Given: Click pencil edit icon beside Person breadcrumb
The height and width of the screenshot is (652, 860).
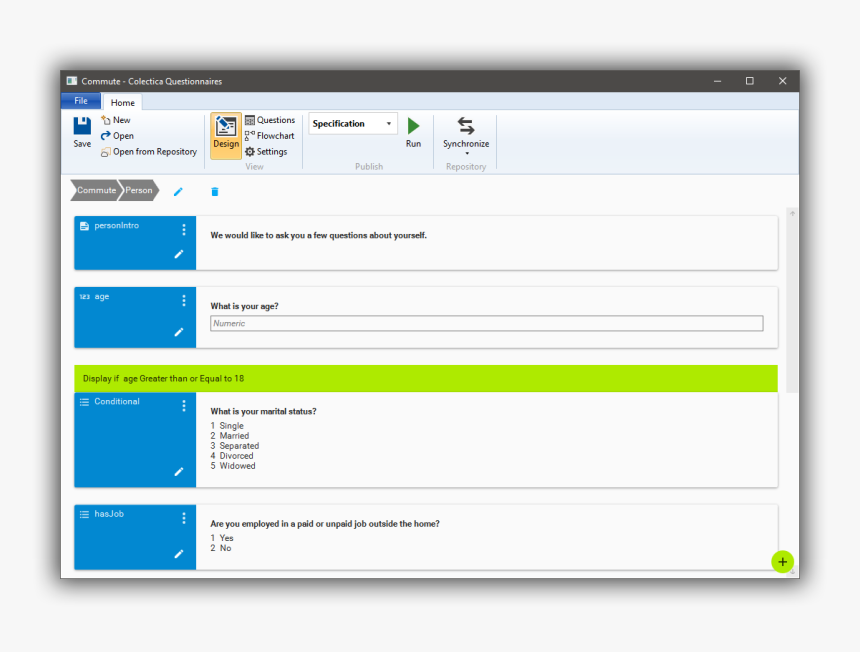Looking at the screenshot, I should click(178, 191).
